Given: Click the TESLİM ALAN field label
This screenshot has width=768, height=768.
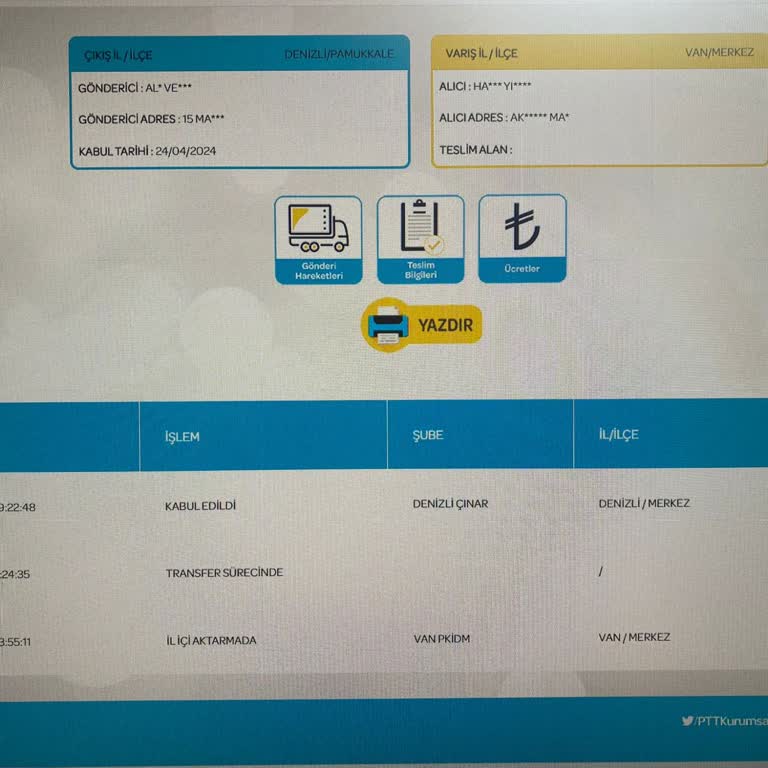Looking at the screenshot, I should [x=476, y=150].
